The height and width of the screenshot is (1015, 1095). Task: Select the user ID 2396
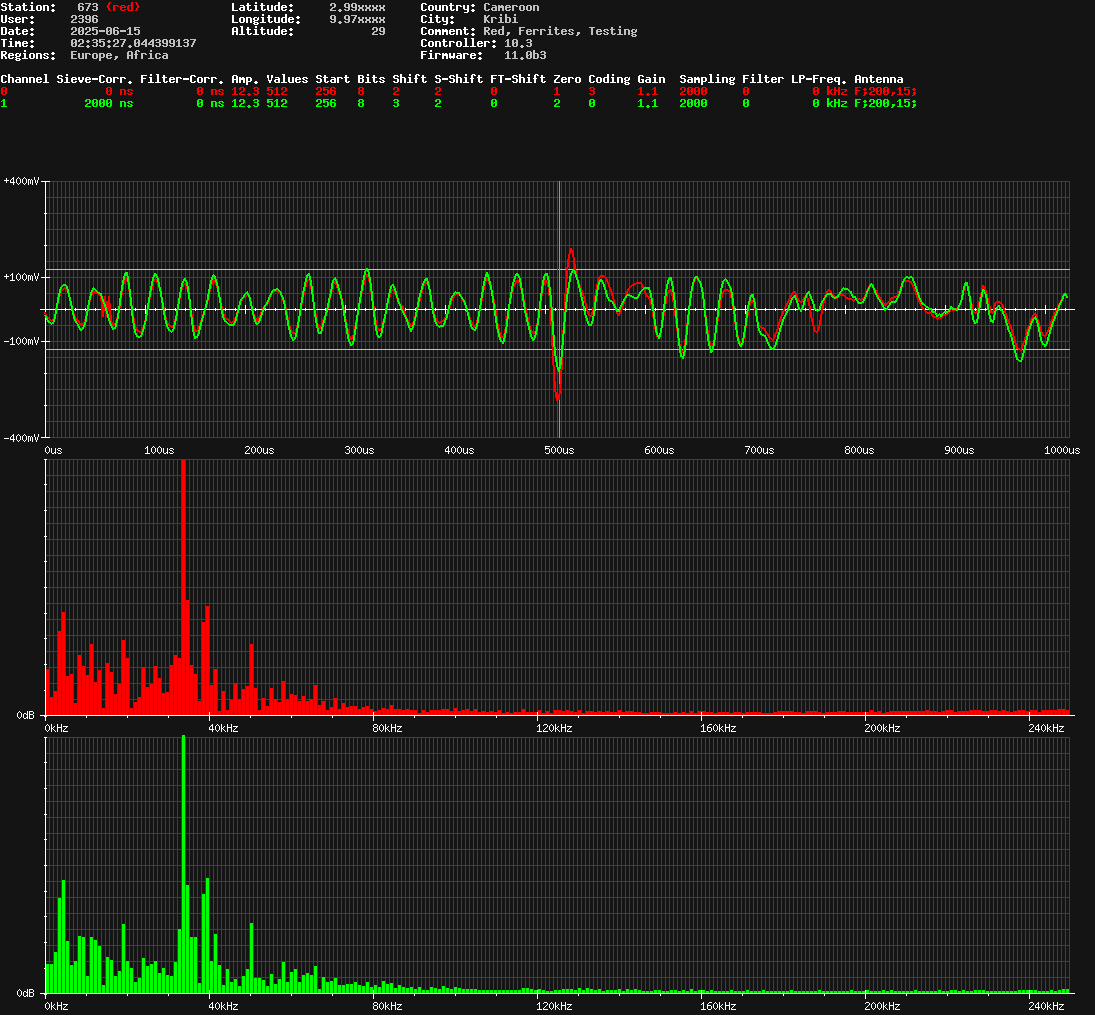[x=84, y=19]
